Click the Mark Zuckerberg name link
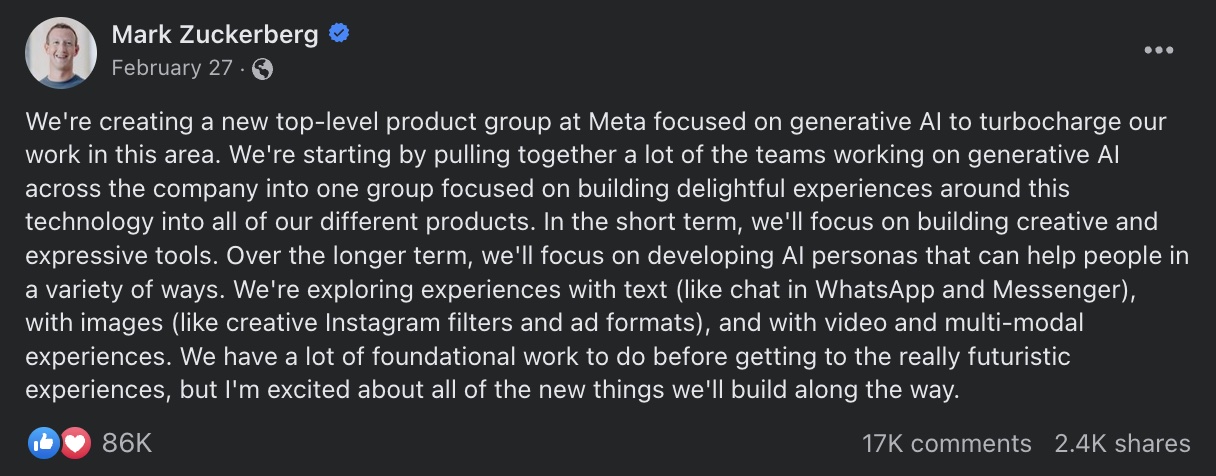The image size is (1216, 476). point(215,35)
